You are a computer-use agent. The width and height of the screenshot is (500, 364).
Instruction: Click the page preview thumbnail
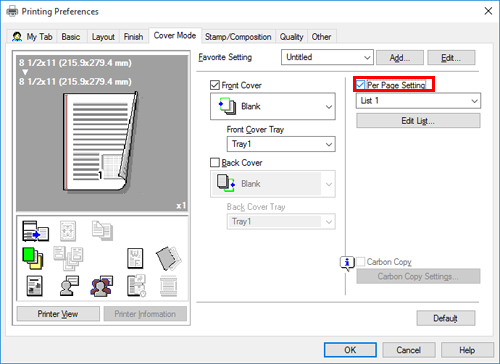(x=102, y=133)
